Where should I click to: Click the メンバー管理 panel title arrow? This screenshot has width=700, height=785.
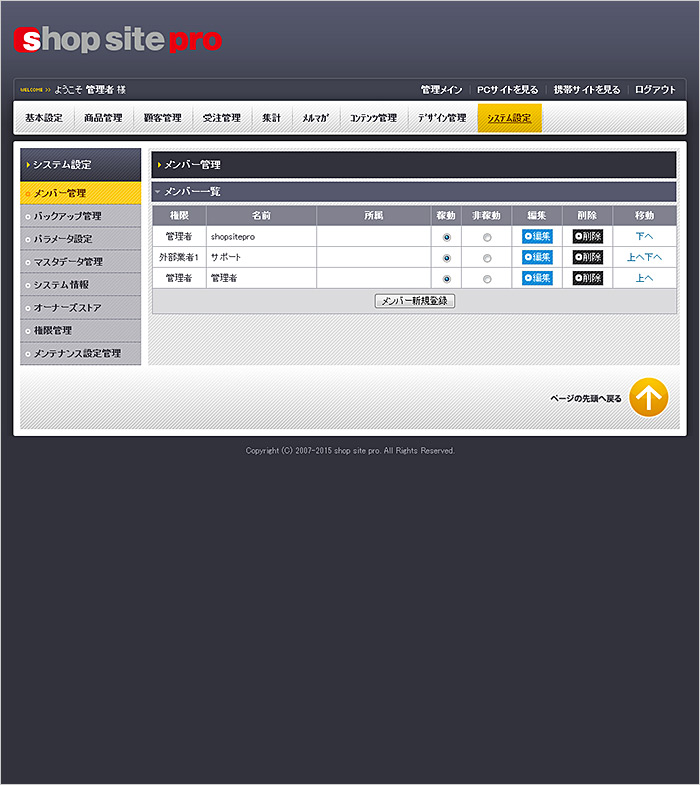point(159,164)
